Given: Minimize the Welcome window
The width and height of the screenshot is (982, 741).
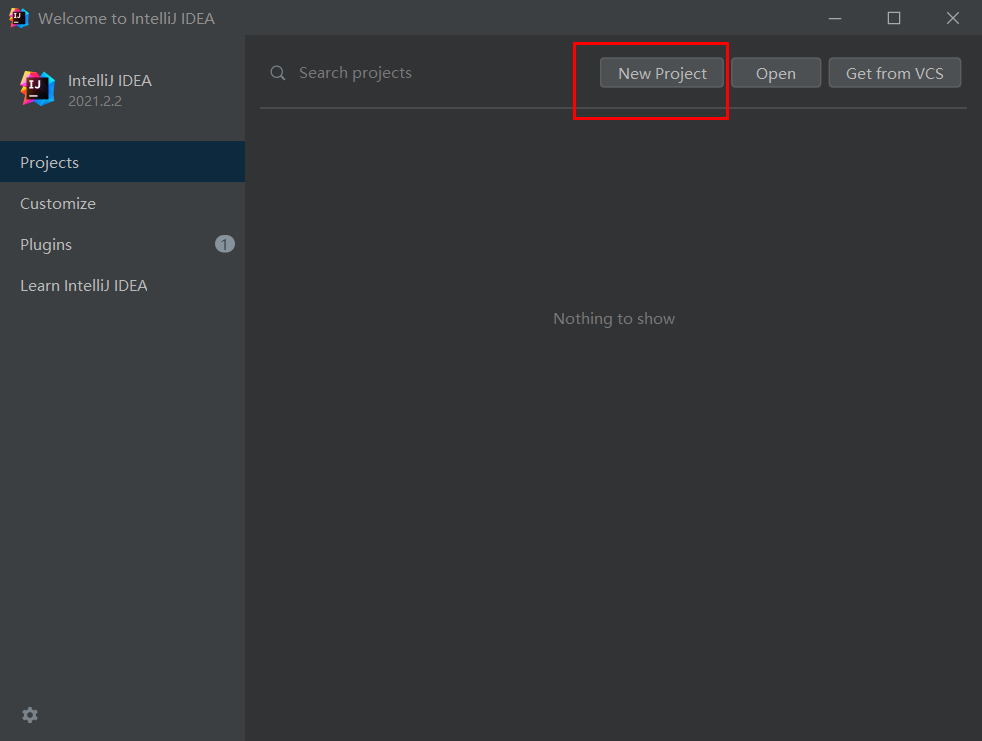Looking at the screenshot, I should (835, 18).
